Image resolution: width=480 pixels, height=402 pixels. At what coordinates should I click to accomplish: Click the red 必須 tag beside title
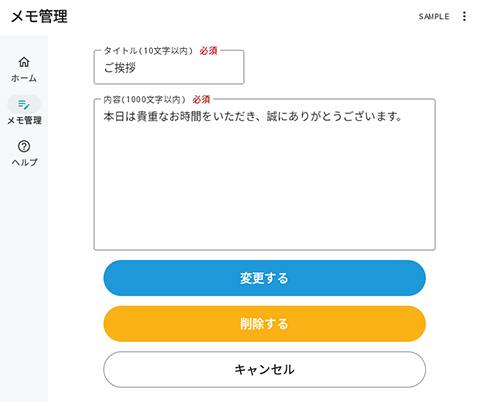(x=208, y=51)
